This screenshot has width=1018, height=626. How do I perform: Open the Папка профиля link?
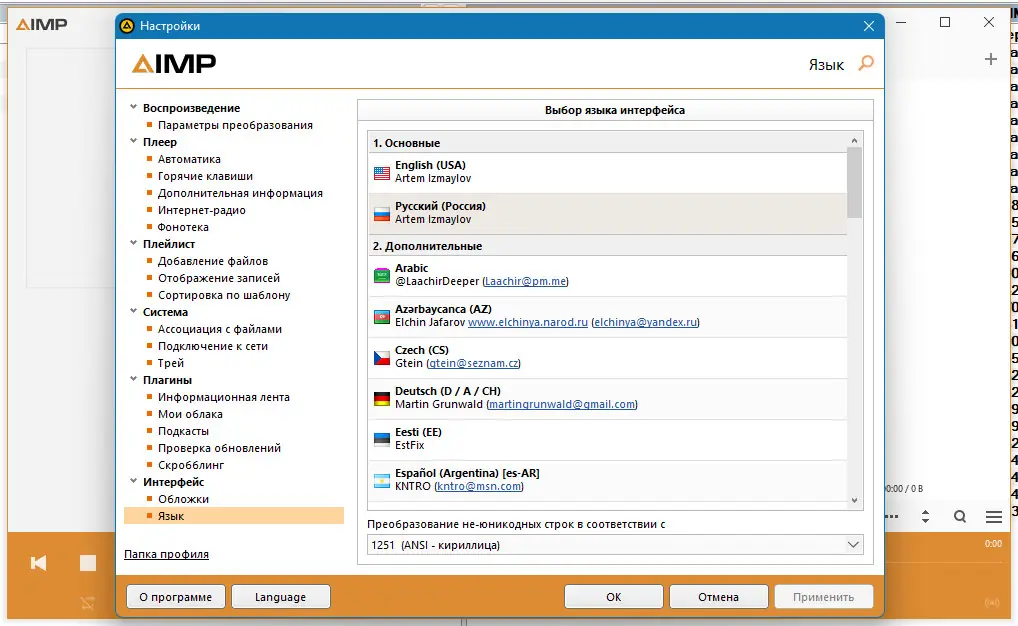[x=166, y=554]
